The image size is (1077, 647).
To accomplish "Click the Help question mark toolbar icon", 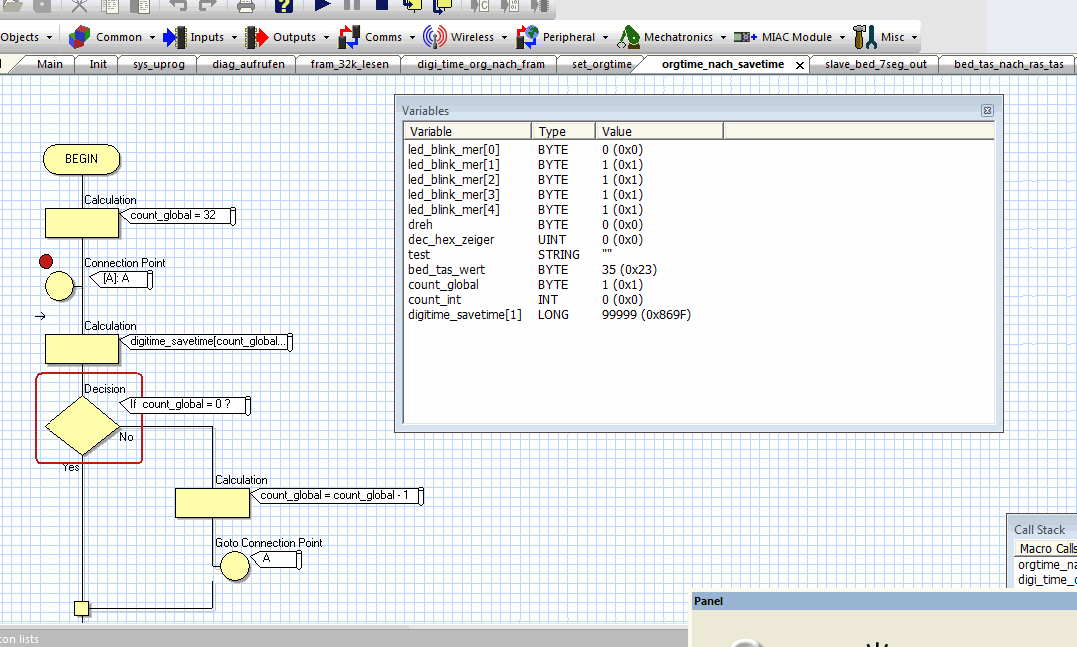I will pos(284,5).
